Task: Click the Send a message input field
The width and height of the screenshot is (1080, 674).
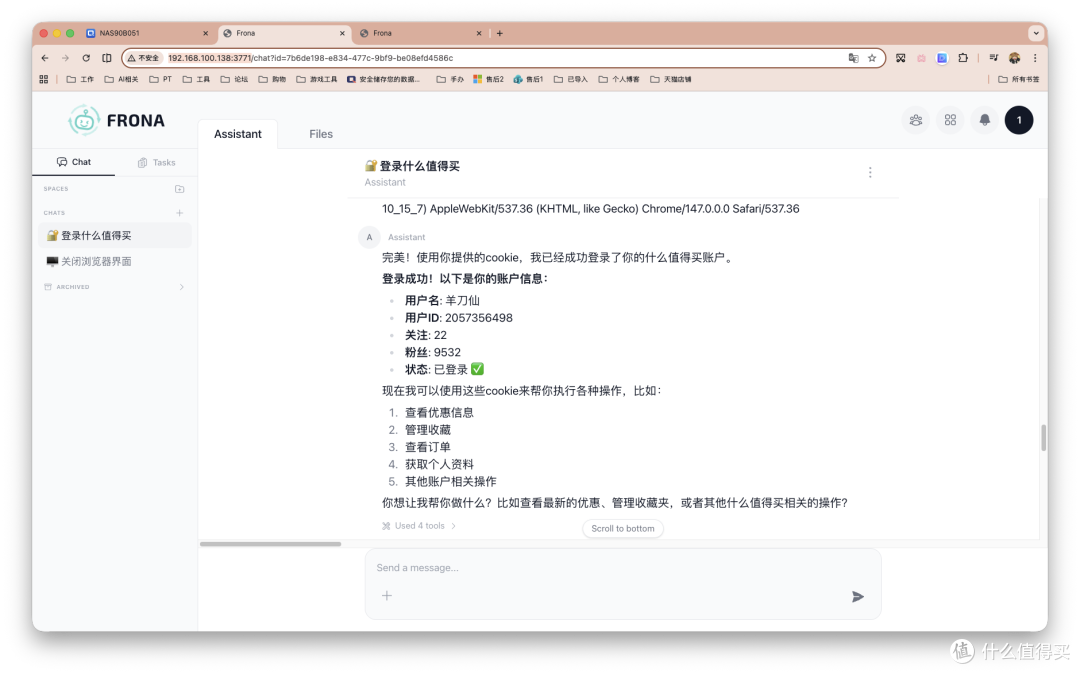Action: click(623, 568)
